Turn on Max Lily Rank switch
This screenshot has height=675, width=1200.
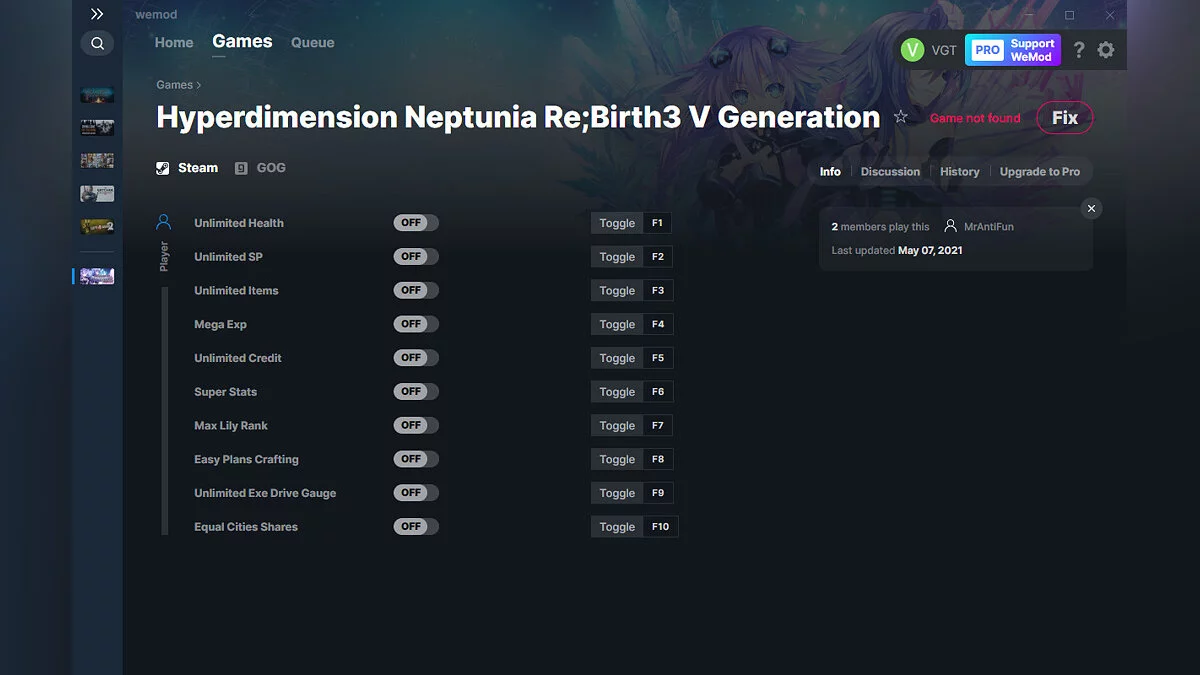click(416, 425)
